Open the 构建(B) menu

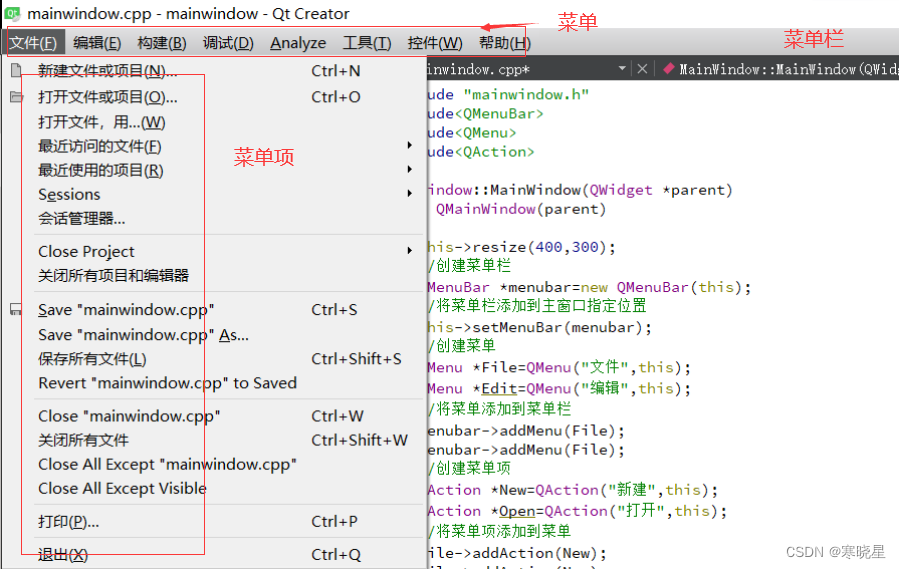[x=162, y=43]
